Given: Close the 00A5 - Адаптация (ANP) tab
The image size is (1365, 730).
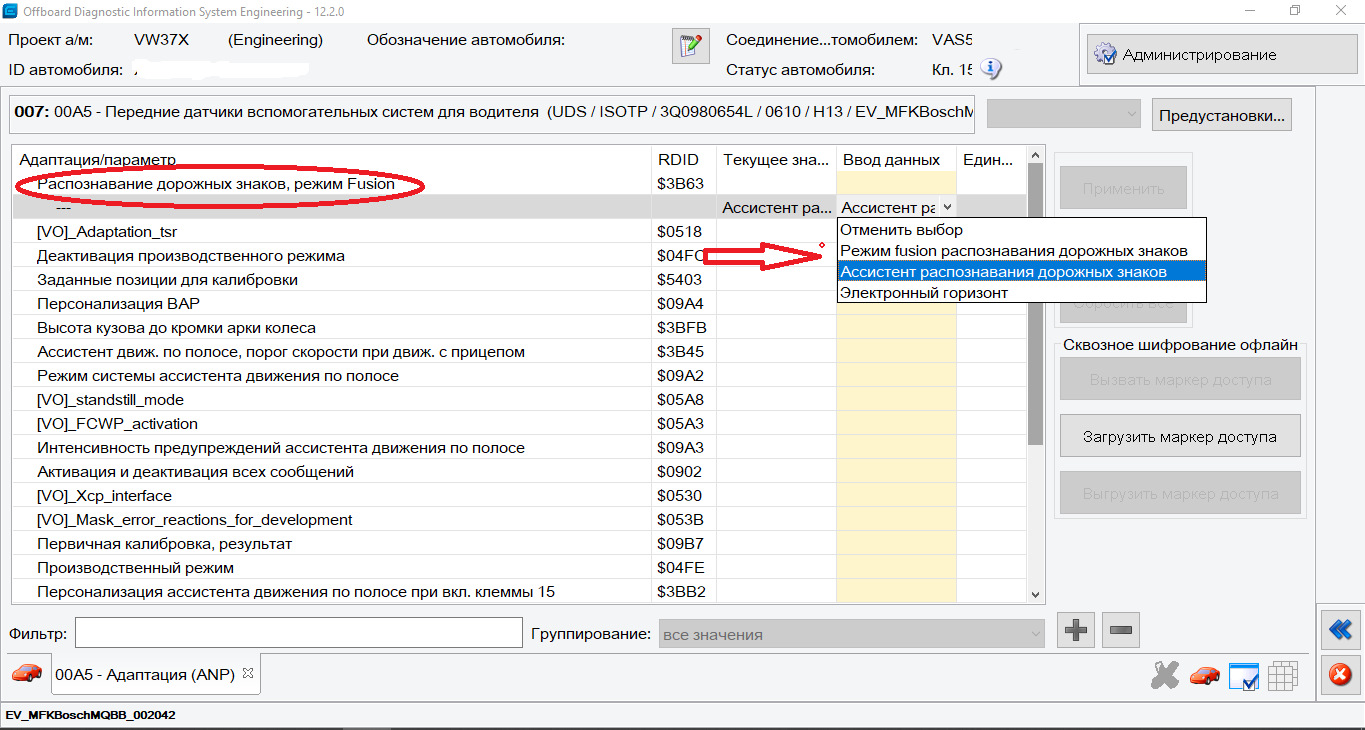Looking at the screenshot, I should 248,673.
